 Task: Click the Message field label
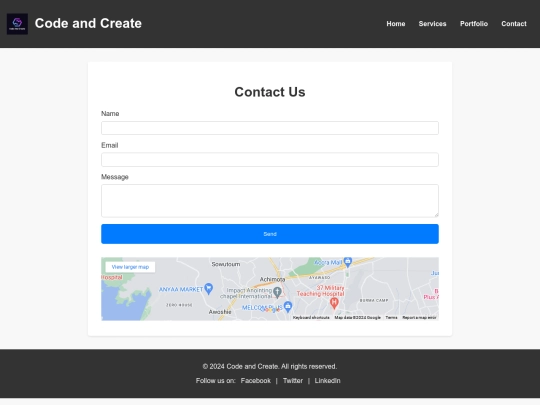pos(115,177)
